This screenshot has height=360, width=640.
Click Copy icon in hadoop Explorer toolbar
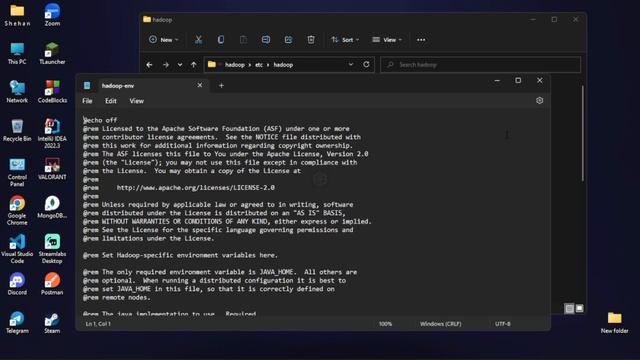point(221,40)
